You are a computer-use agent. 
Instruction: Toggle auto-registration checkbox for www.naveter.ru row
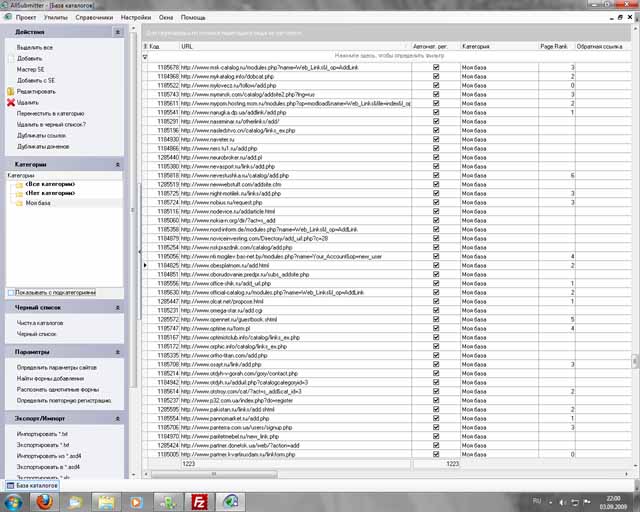point(436,139)
